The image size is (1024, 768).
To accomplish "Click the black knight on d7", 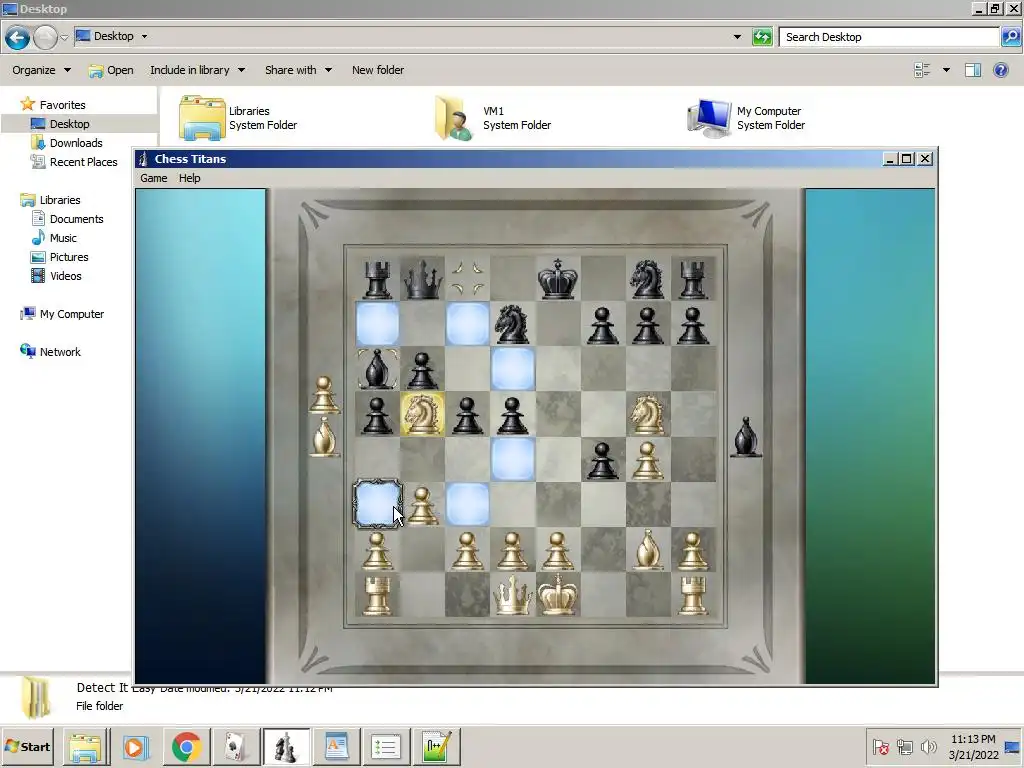I will pyautogui.click(x=512, y=324).
